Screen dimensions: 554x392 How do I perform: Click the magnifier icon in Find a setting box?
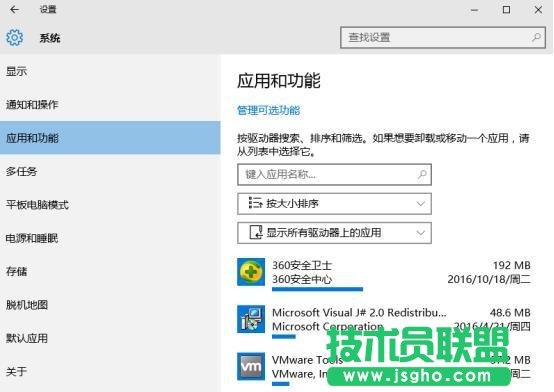click(x=536, y=37)
